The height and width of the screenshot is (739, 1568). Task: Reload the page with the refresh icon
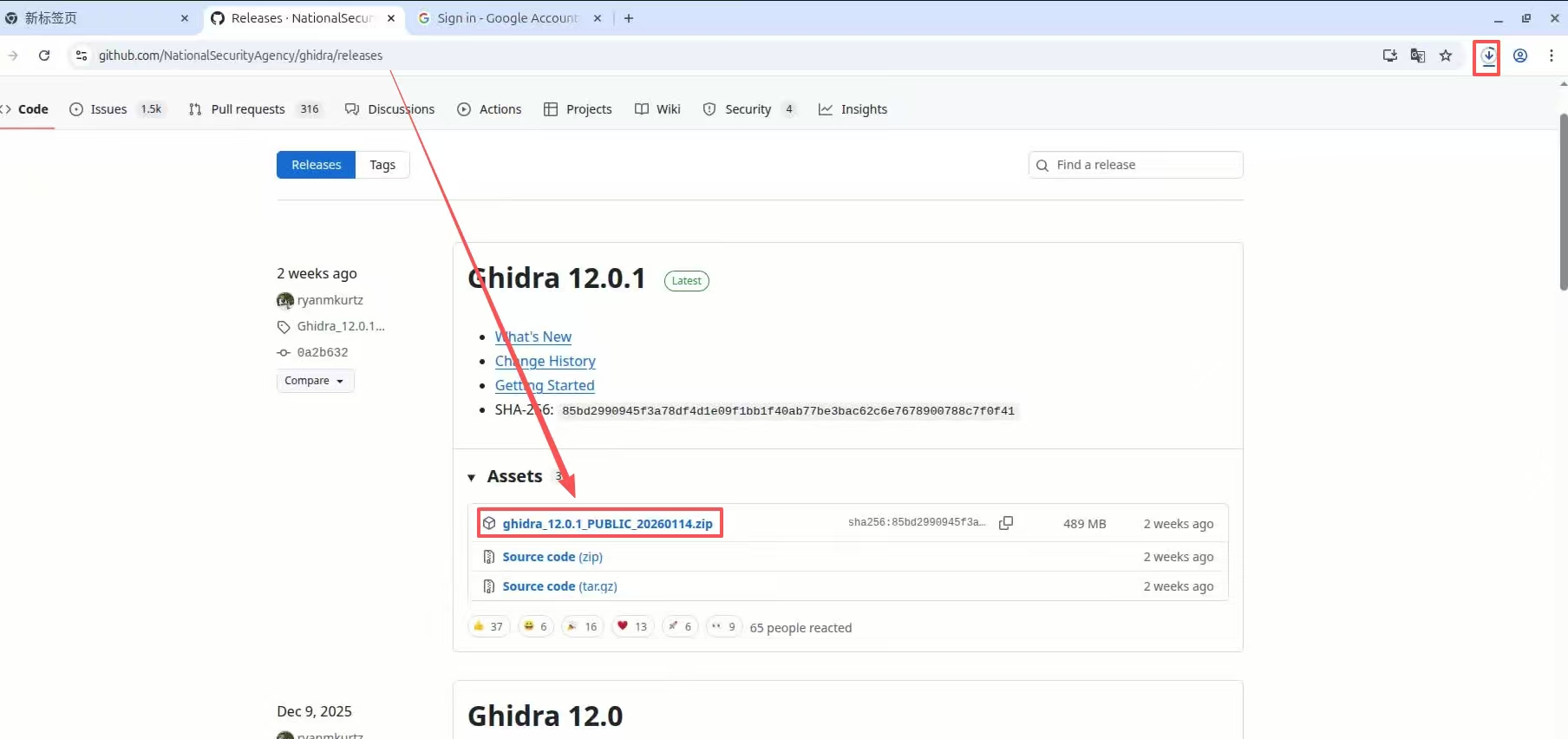tap(44, 56)
